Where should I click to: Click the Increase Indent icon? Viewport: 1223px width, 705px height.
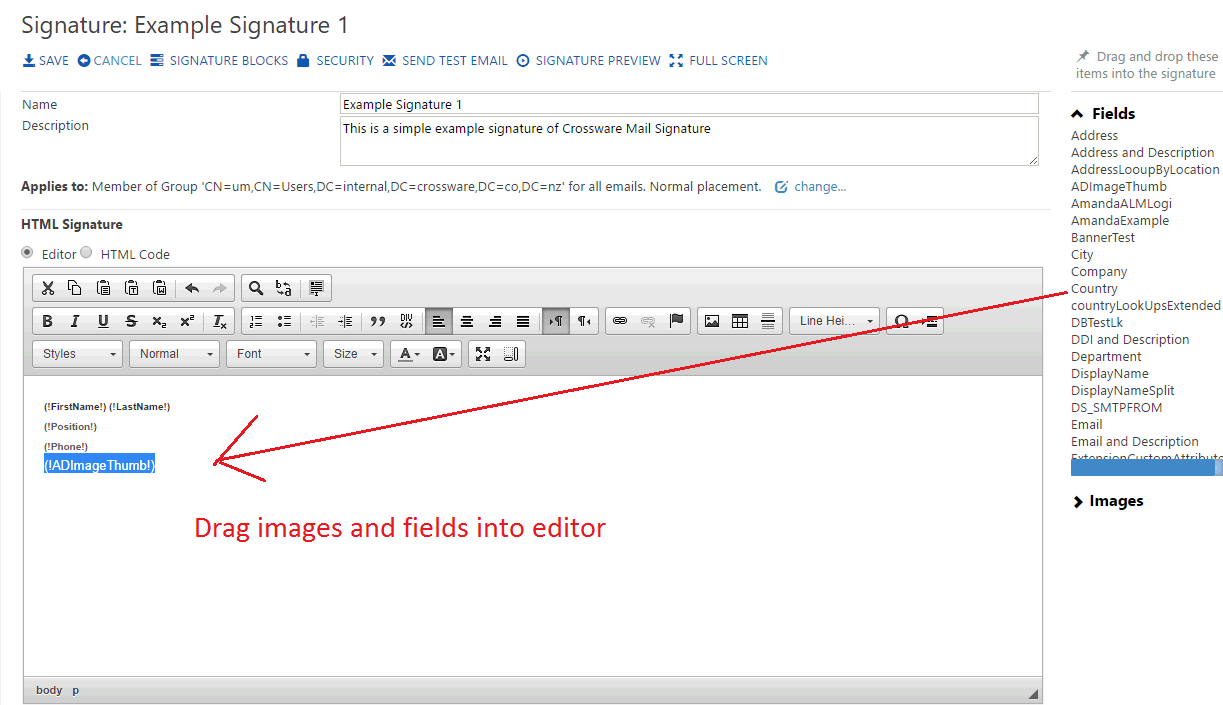tap(345, 321)
